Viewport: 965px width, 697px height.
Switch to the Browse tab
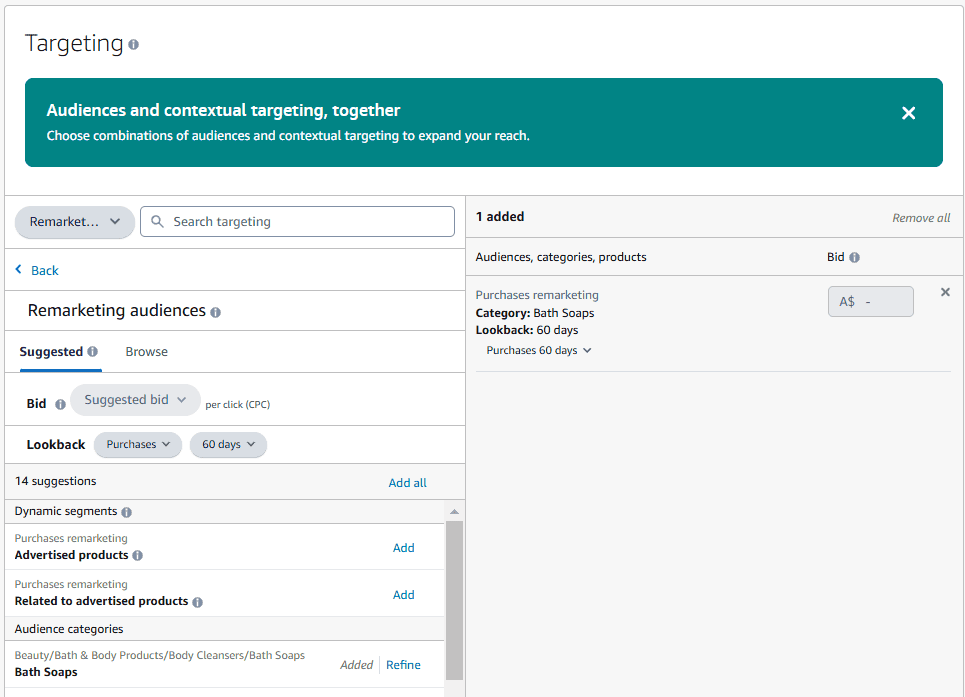[146, 352]
